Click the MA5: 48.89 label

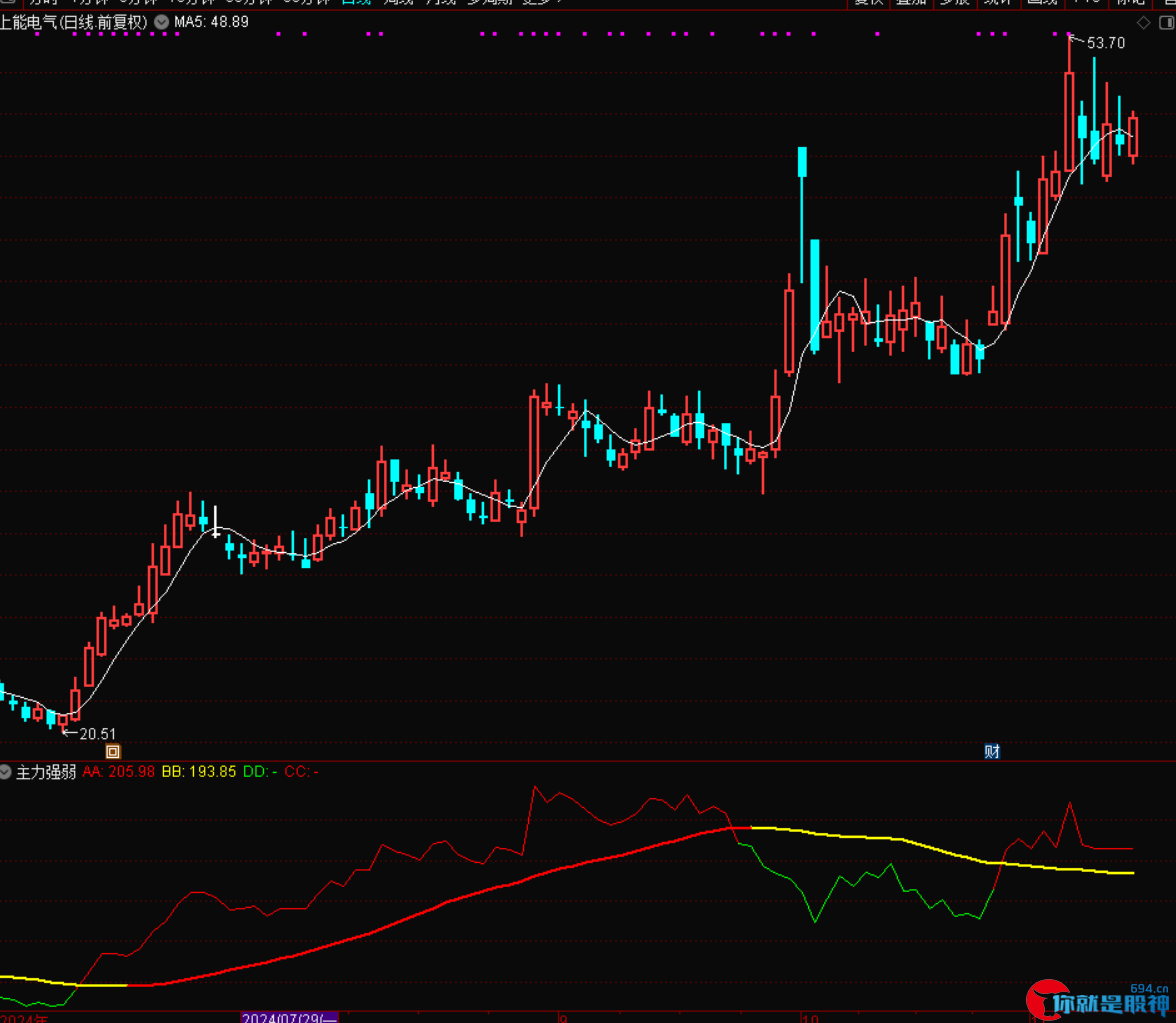pos(212,22)
